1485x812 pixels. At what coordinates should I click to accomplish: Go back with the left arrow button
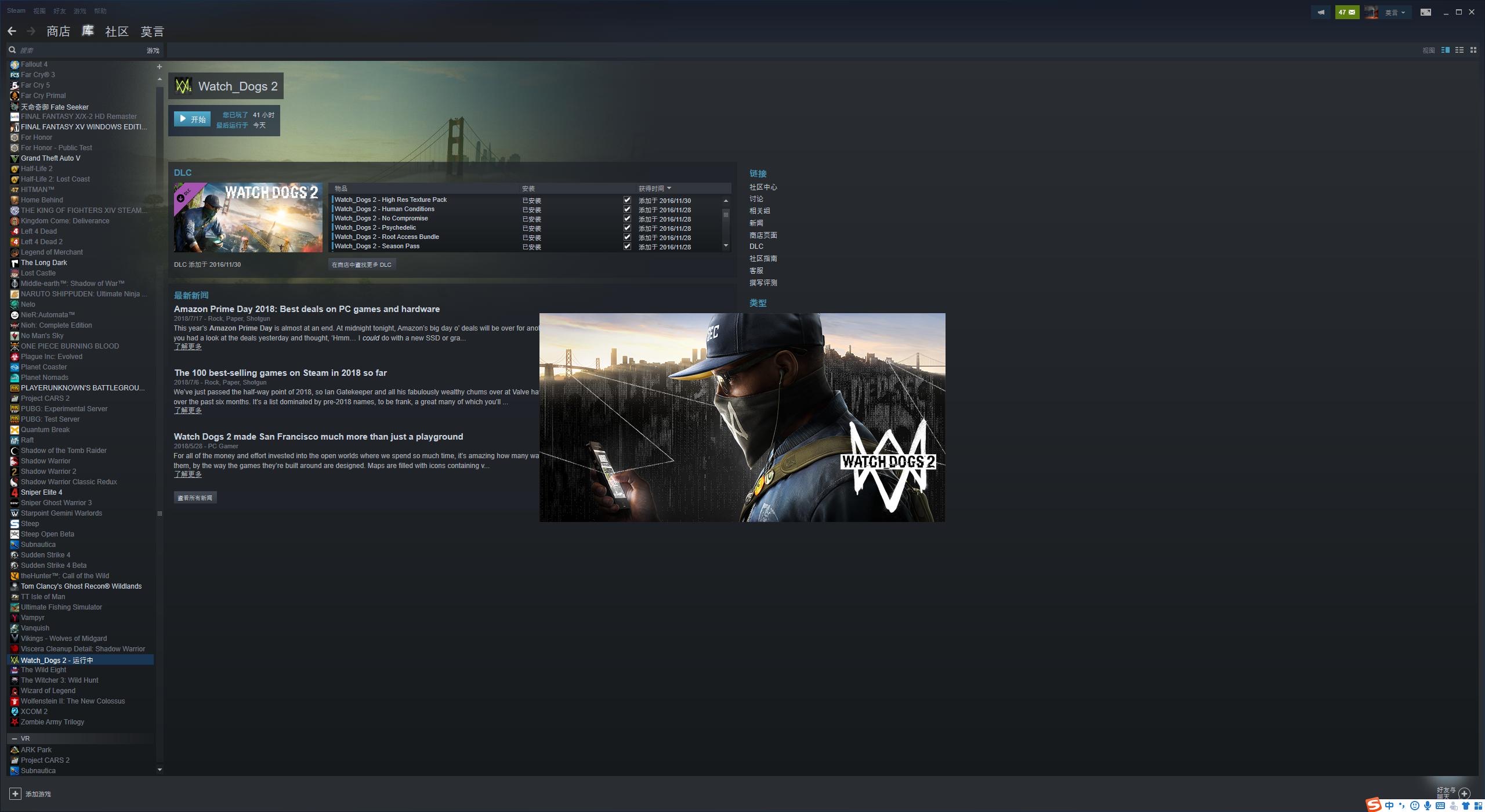coord(12,31)
